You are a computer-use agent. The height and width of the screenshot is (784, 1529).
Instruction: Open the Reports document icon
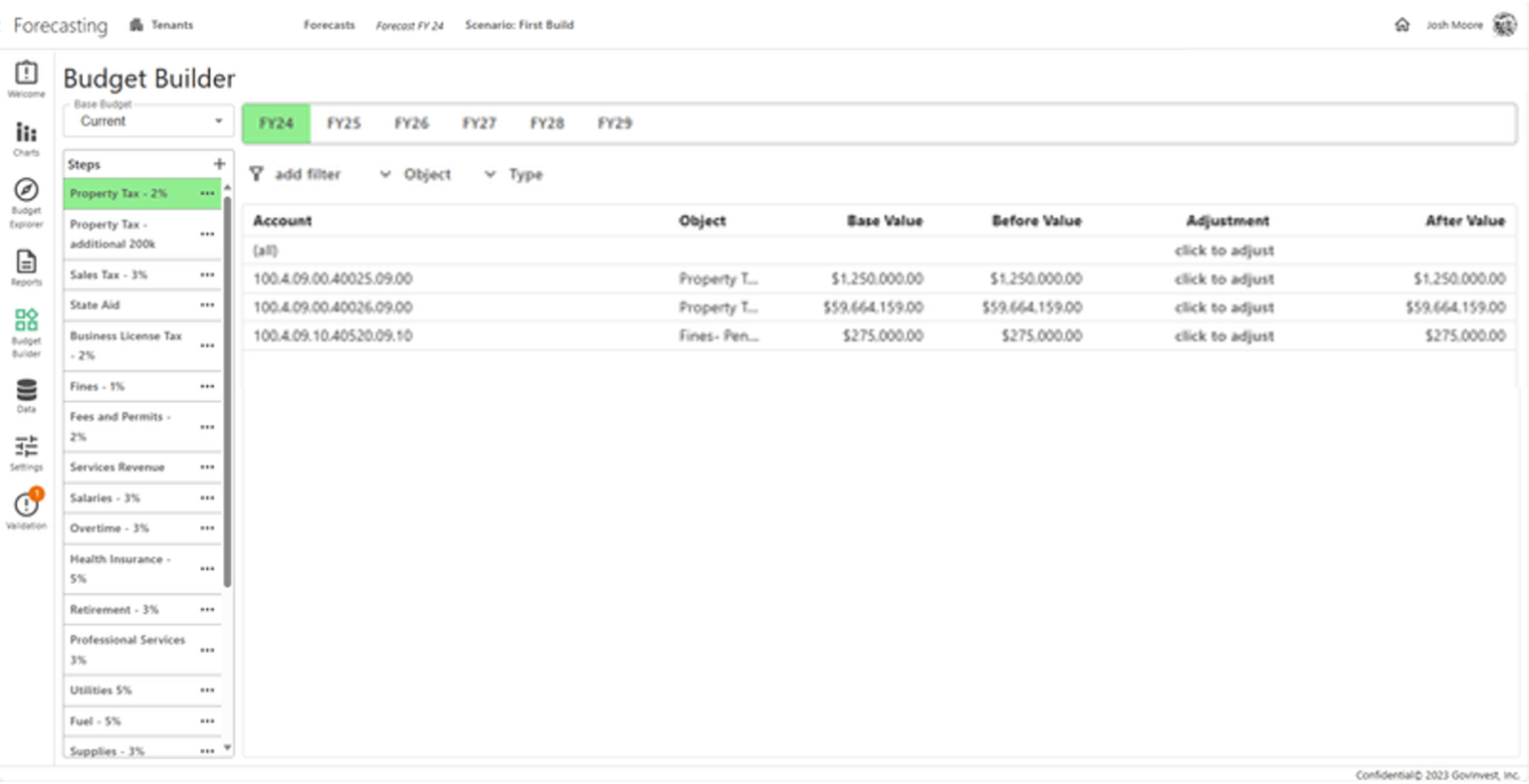click(26, 261)
